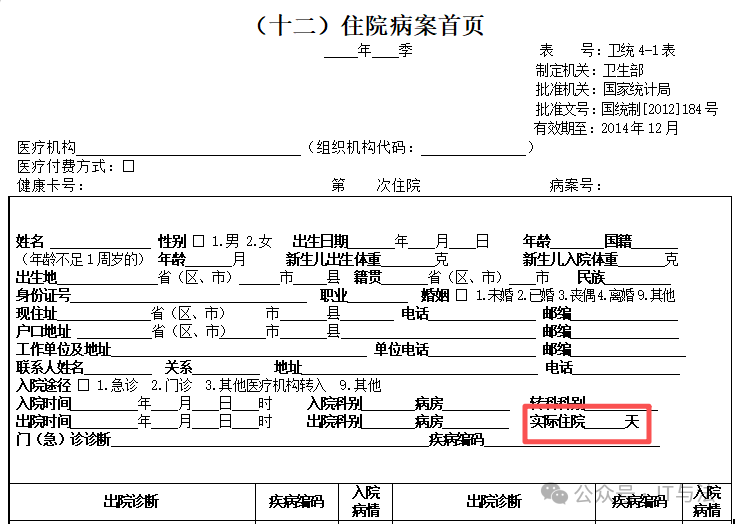Click the 户口地址 label

pos(43,331)
